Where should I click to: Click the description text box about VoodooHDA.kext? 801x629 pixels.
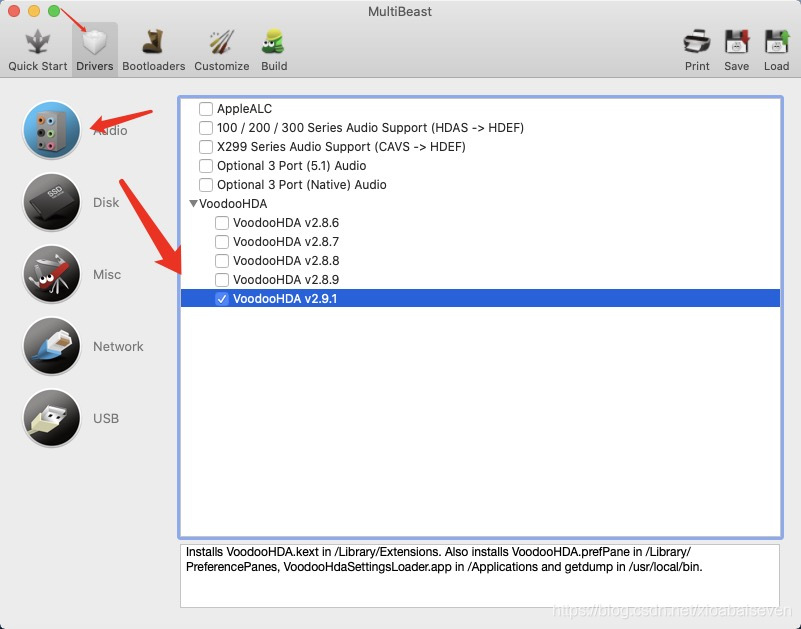tap(480, 576)
